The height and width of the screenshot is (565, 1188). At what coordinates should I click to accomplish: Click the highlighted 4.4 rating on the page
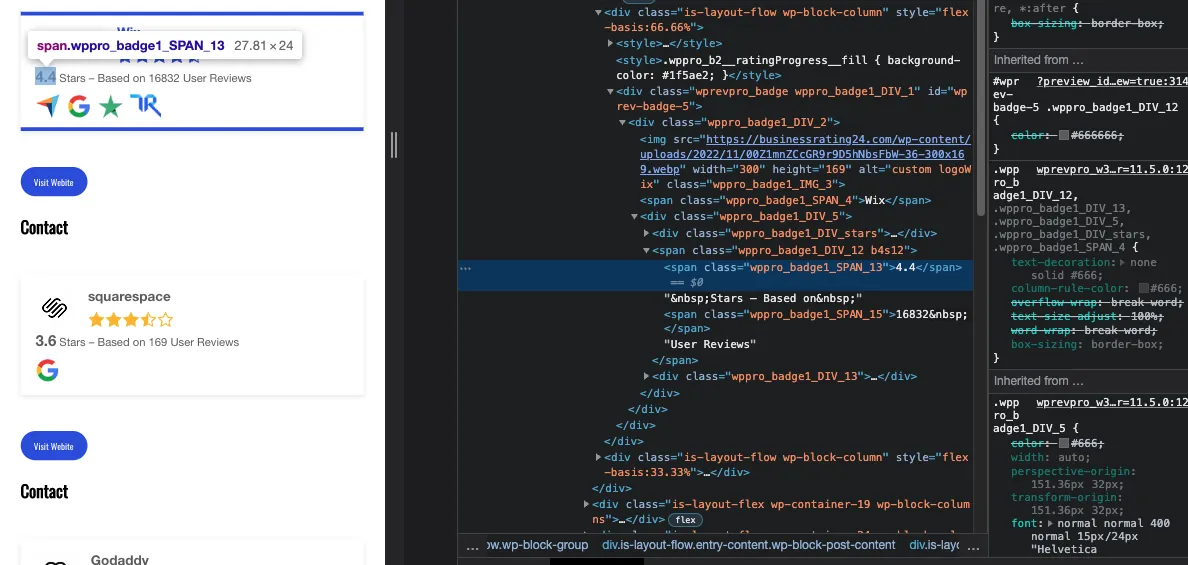click(x=45, y=76)
